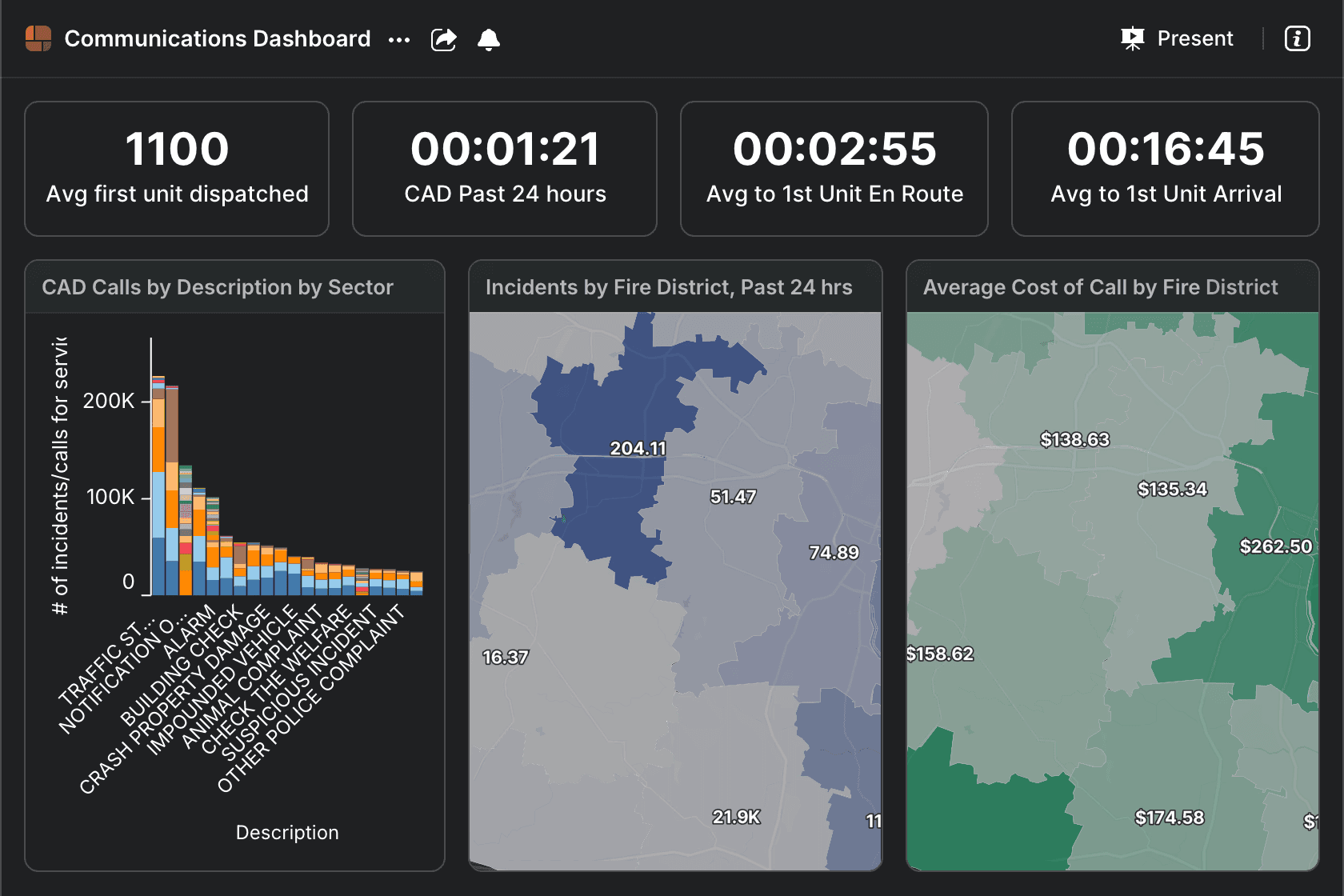1344x896 pixels.
Task: Click the $135.34 label on cost map
Action: click(1172, 489)
